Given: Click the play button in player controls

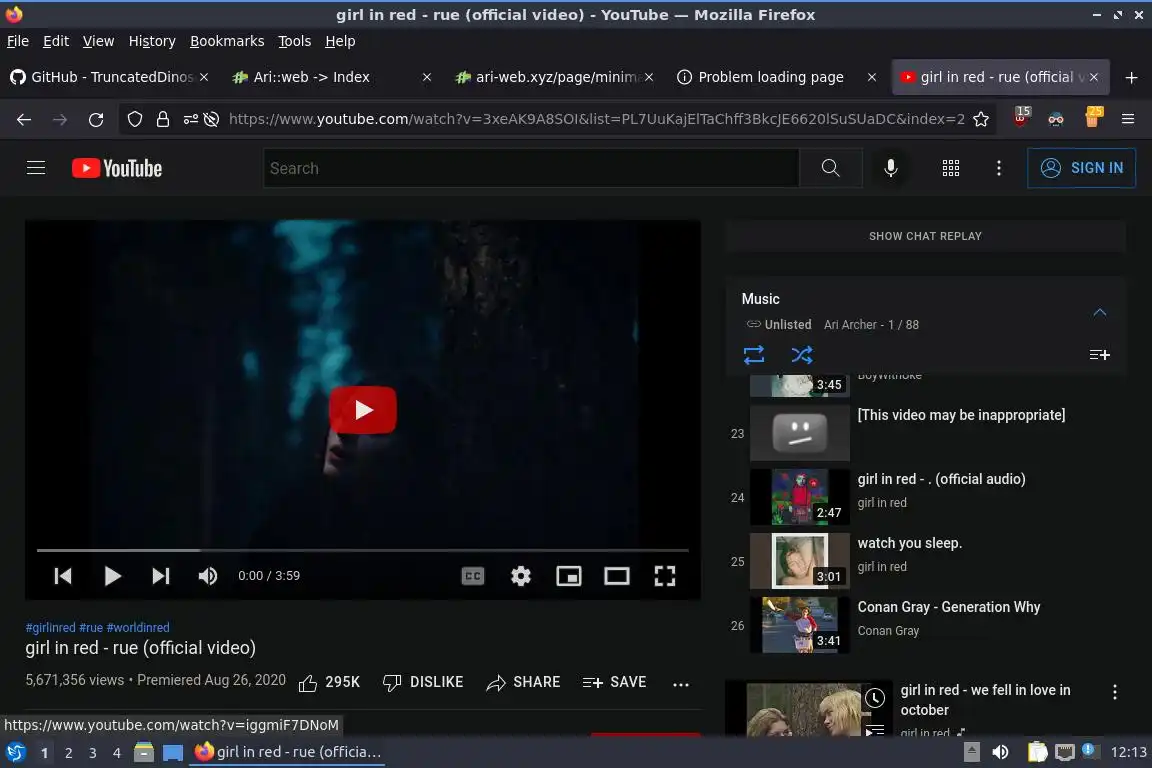Looking at the screenshot, I should 112,576.
